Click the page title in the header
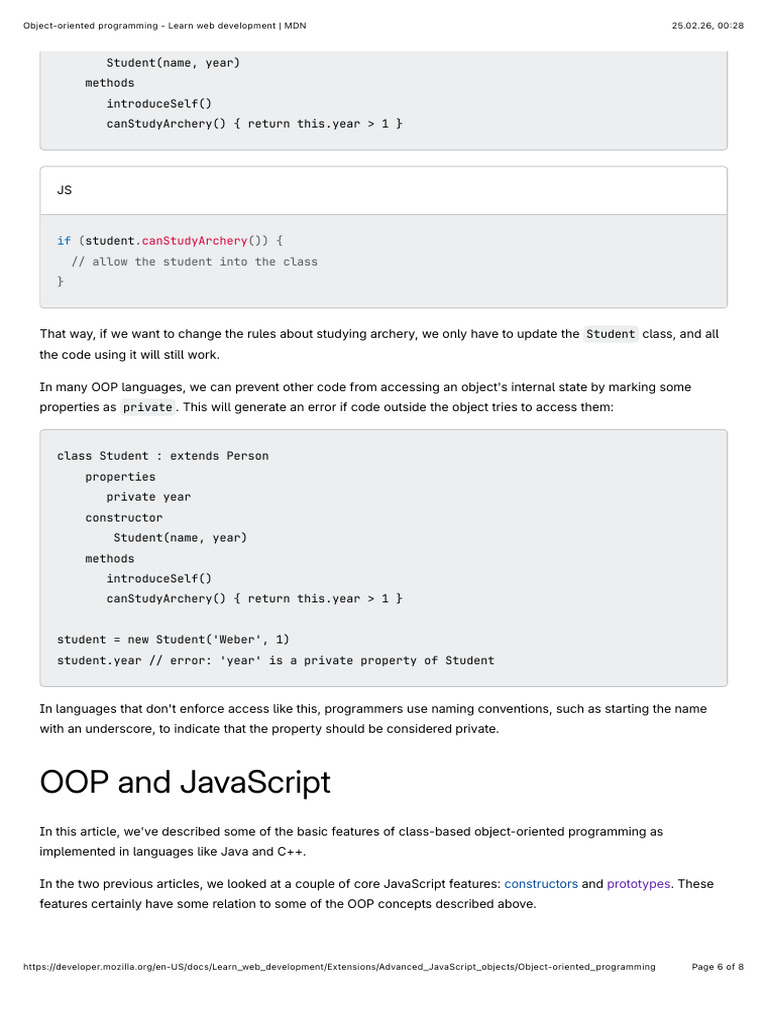 [x=164, y=26]
